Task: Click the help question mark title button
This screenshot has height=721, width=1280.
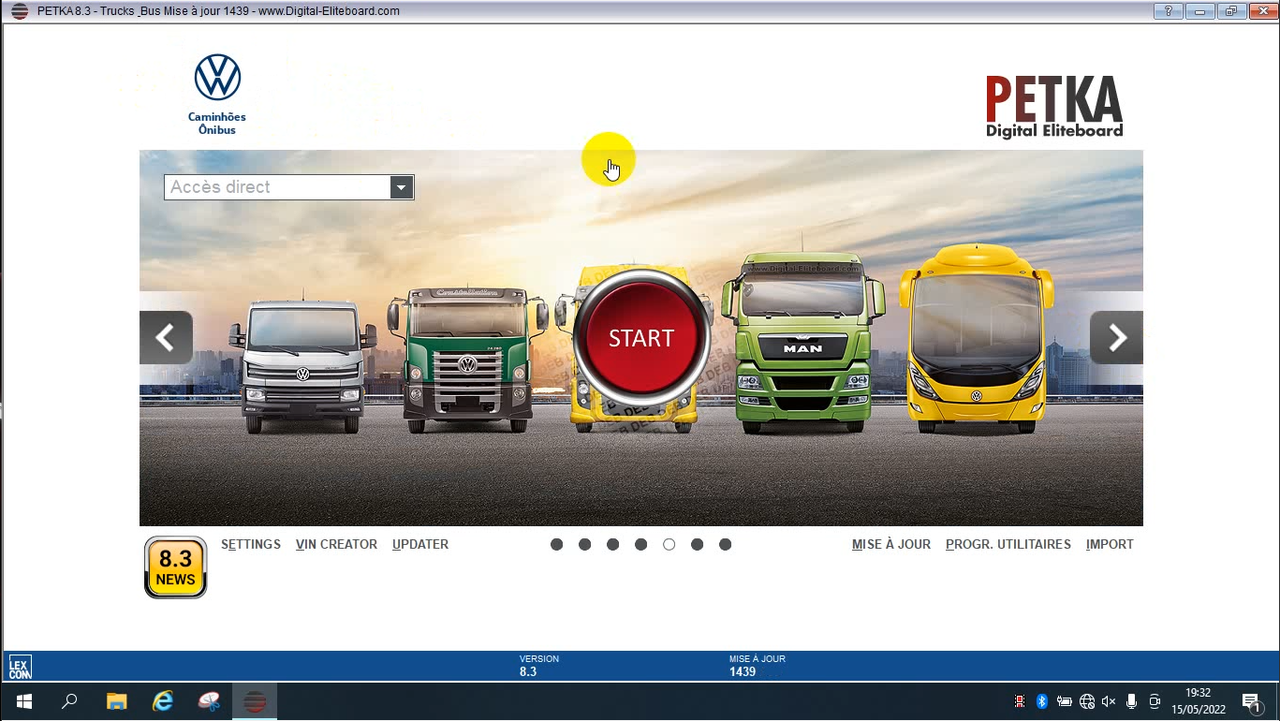Action: coord(1167,11)
